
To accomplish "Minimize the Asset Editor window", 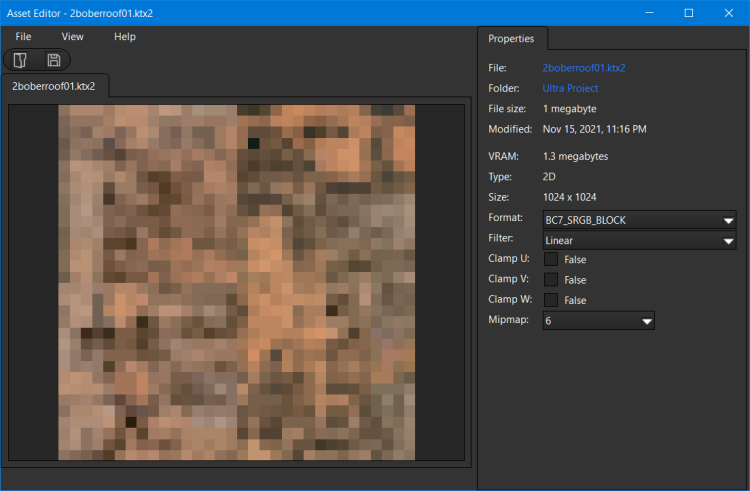I will click(649, 13).
